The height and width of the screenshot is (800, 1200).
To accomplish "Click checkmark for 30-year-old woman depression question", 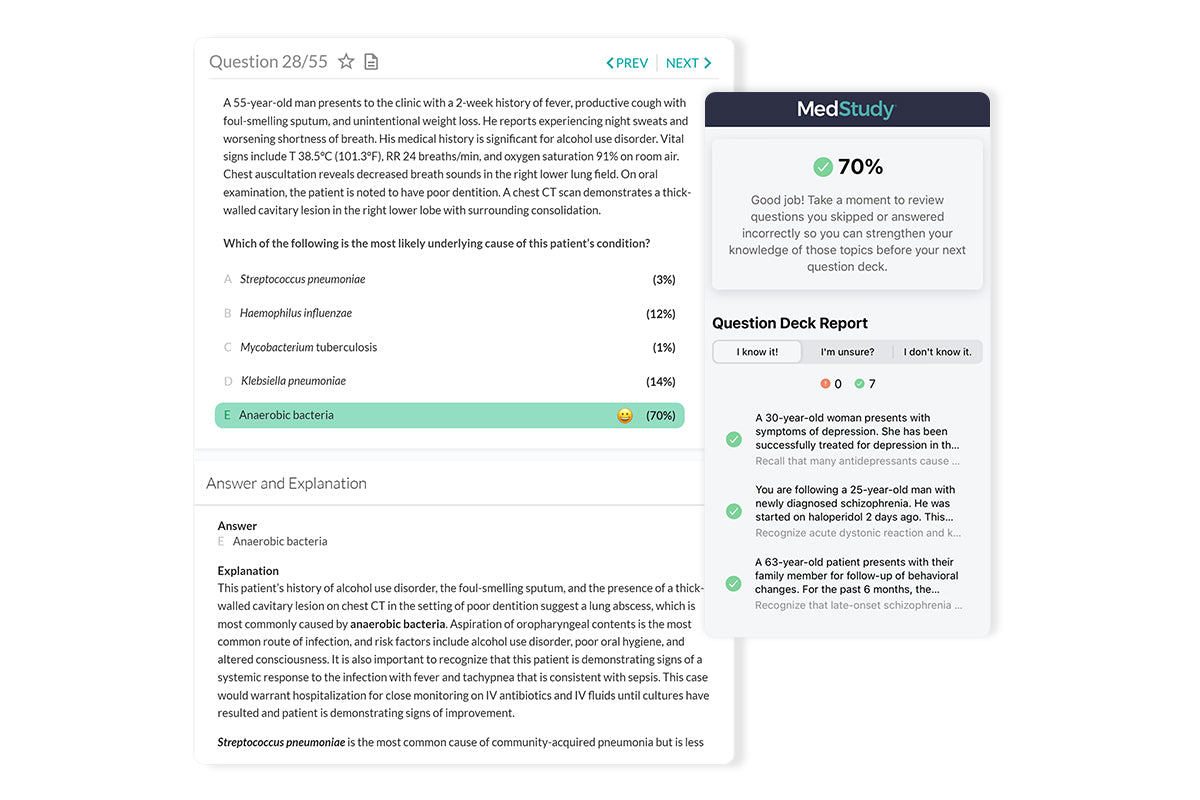I will click(734, 439).
